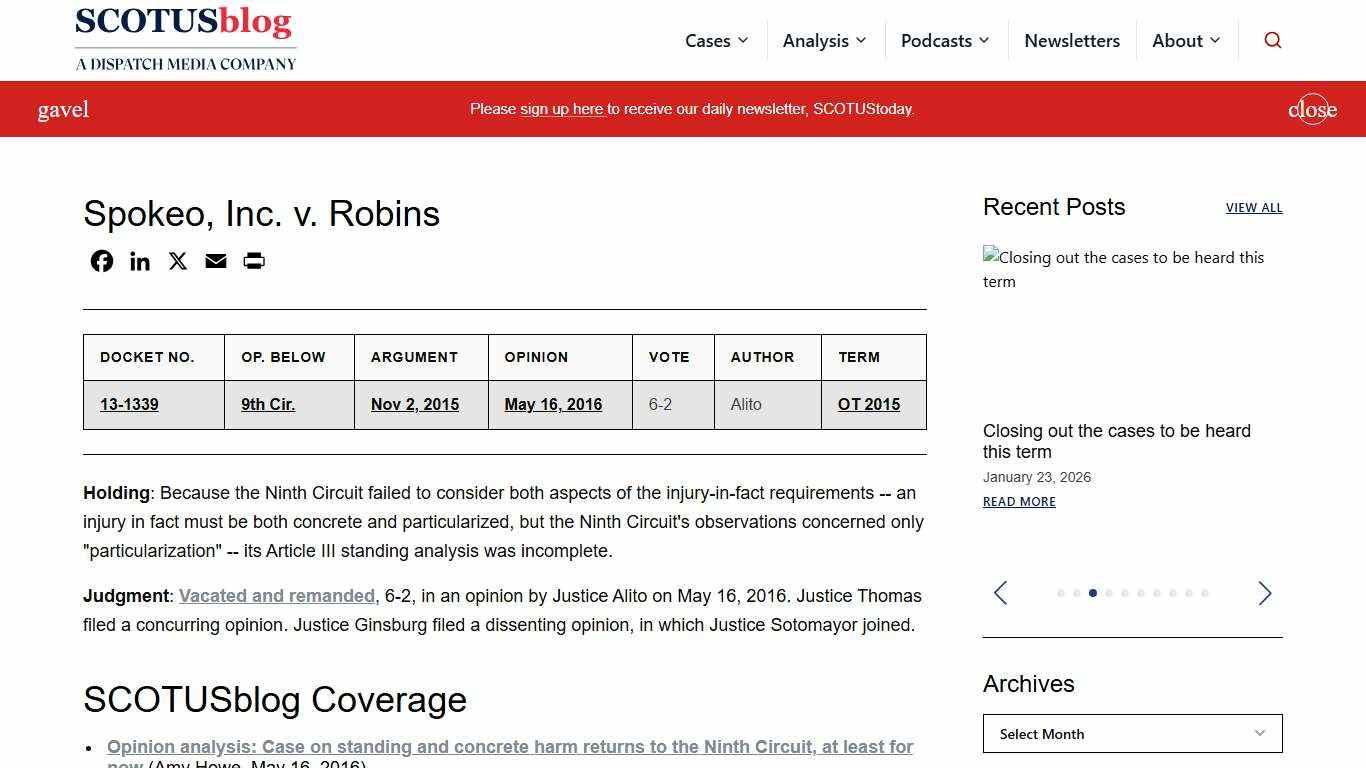Dismiss the red newsletter banner

click(x=1312, y=109)
